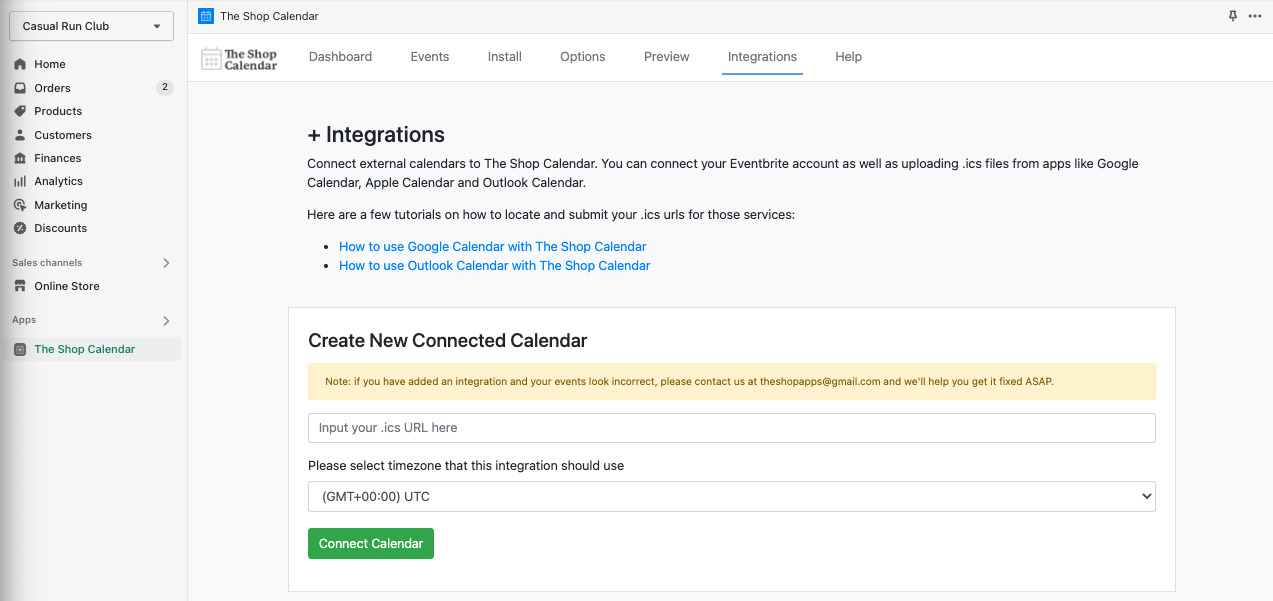Open the Options tab
The image size is (1273, 601).
[x=583, y=57]
